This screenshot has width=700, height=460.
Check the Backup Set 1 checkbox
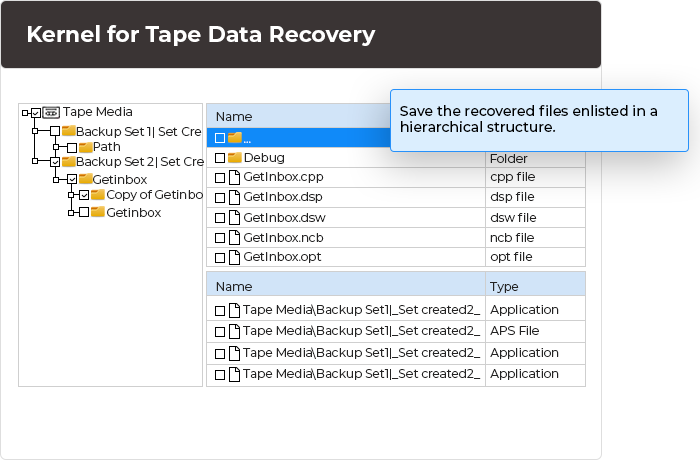(55, 131)
